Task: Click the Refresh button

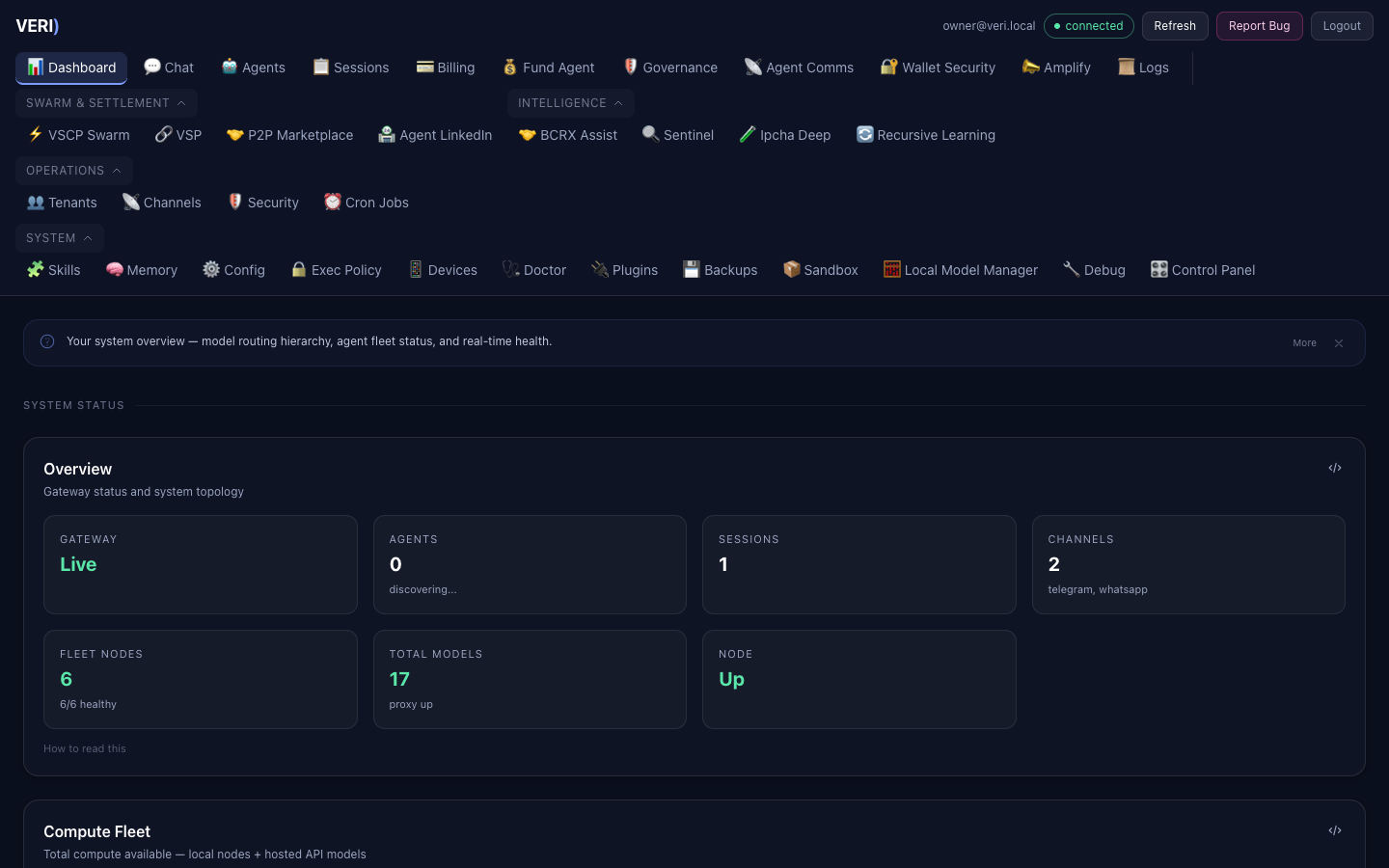Action: click(1175, 26)
